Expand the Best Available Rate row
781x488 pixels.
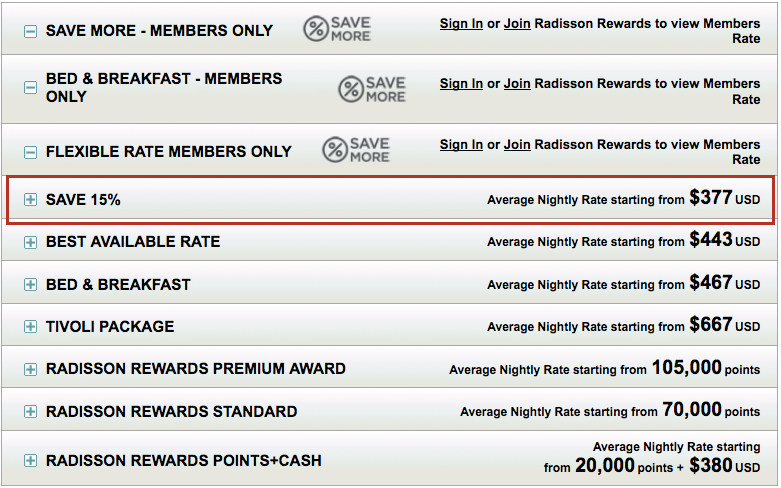click(30, 242)
